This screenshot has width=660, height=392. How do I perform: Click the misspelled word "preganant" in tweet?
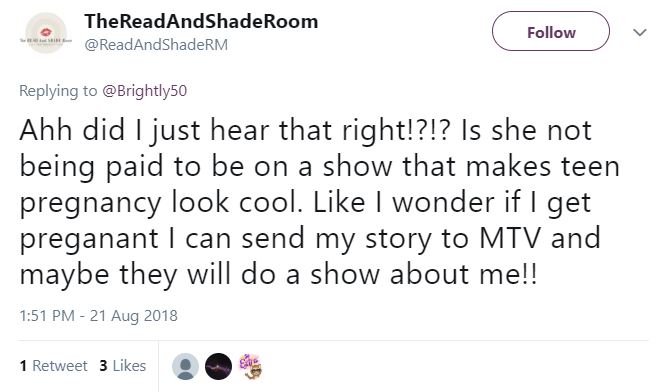[89, 239]
